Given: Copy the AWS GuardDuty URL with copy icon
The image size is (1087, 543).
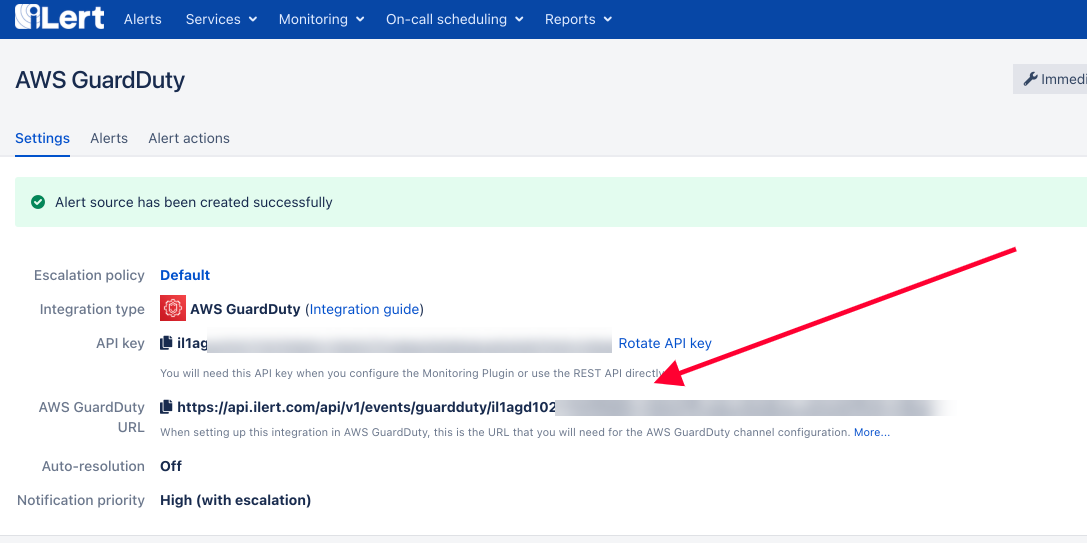Looking at the screenshot, I should 166,407.
